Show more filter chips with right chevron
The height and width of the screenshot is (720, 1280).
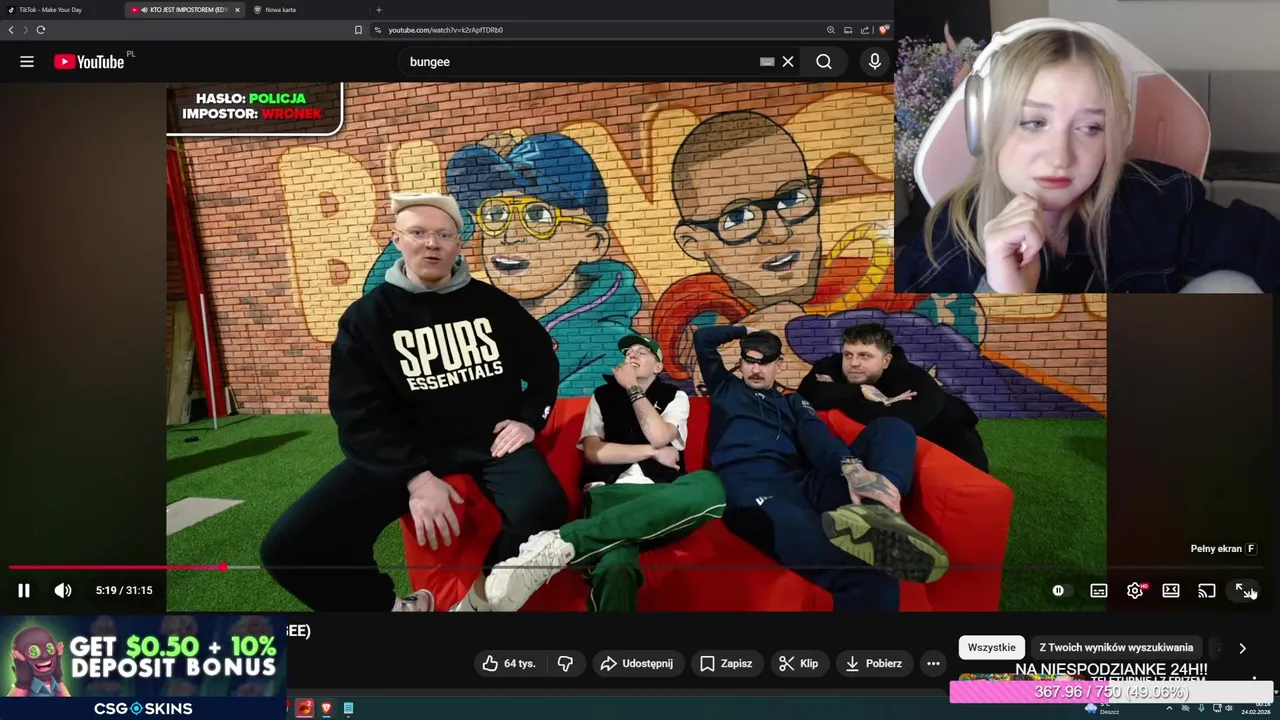pyautogui.click(x=1242, y=648)
